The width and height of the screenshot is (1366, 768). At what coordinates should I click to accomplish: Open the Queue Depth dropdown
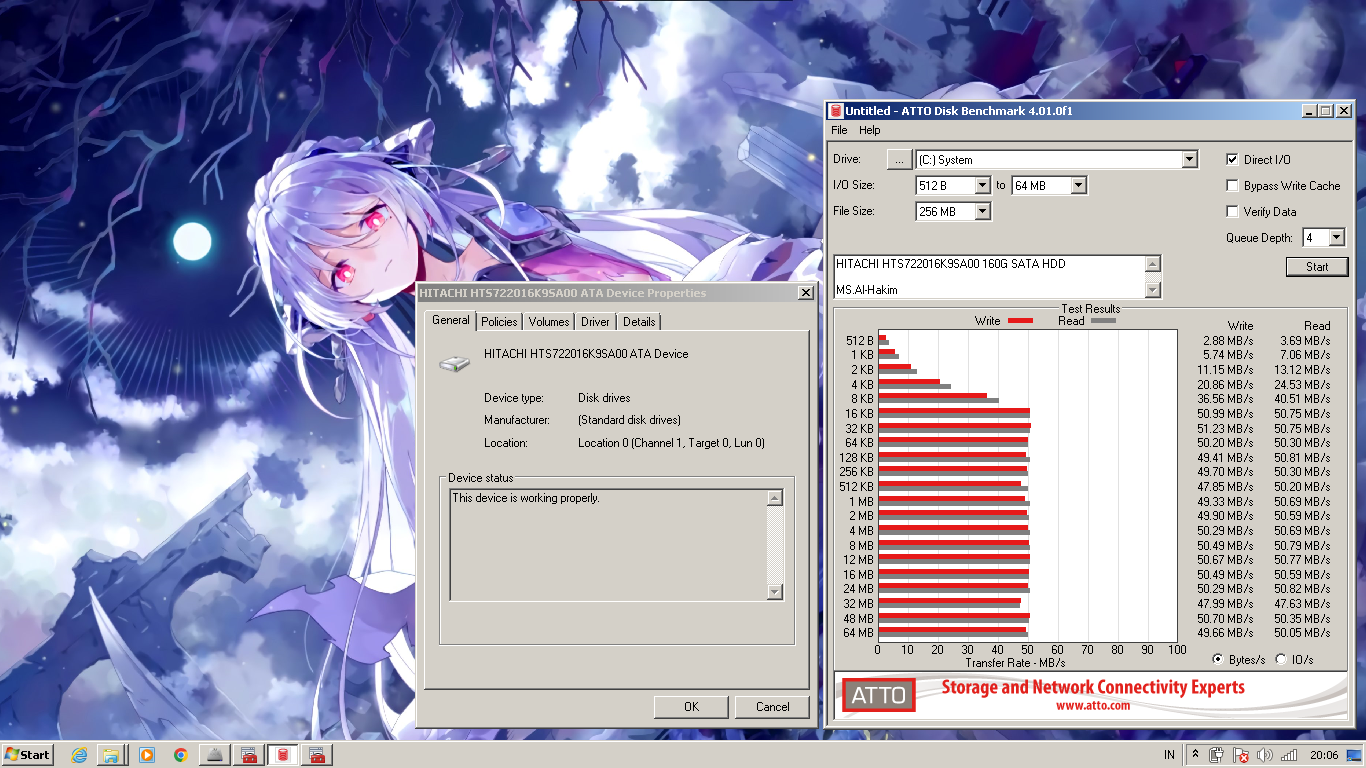[1336, 237]
